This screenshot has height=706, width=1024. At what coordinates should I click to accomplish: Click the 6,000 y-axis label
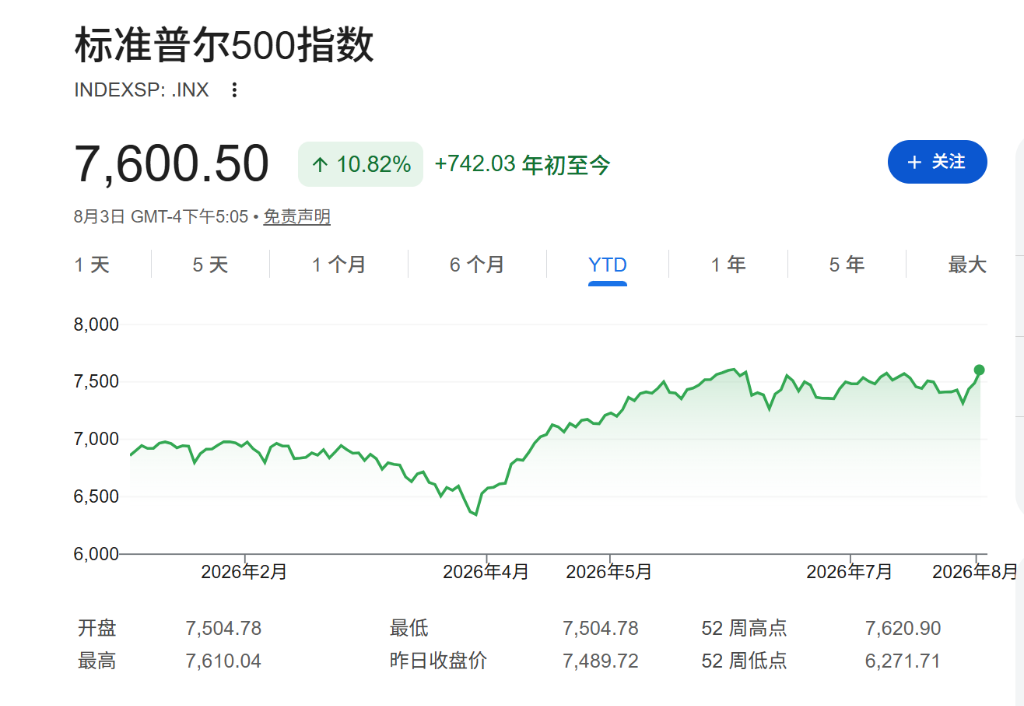coord(96,554)
